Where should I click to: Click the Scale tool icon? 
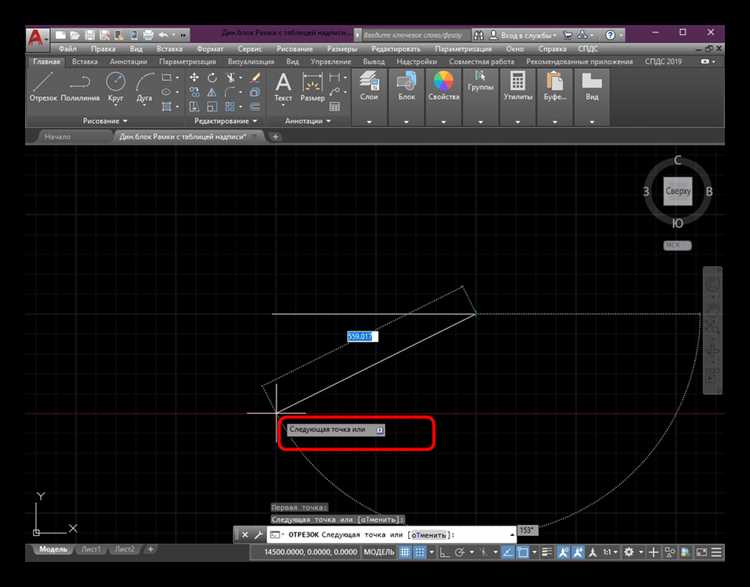click(x=212, y=106)
